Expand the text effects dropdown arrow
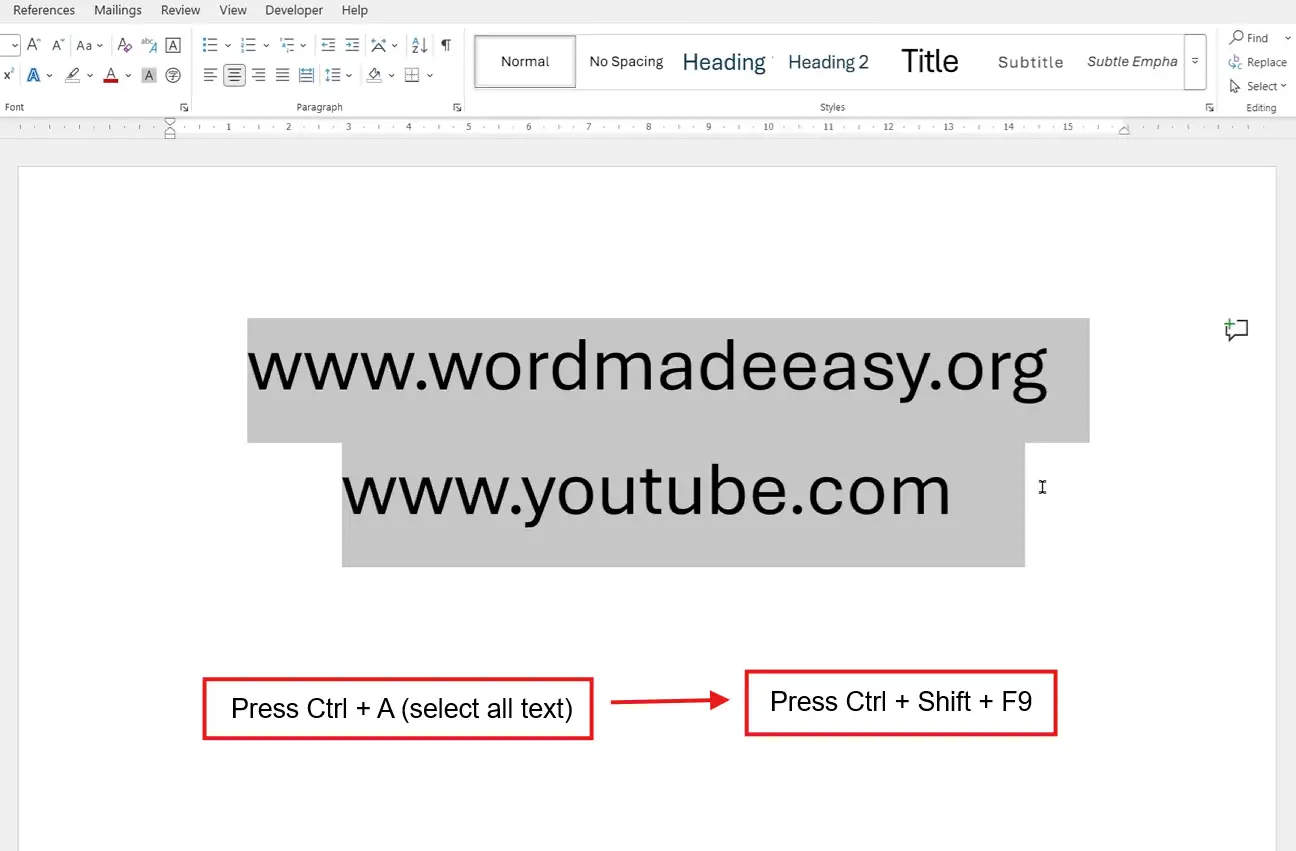 point(50,75)
